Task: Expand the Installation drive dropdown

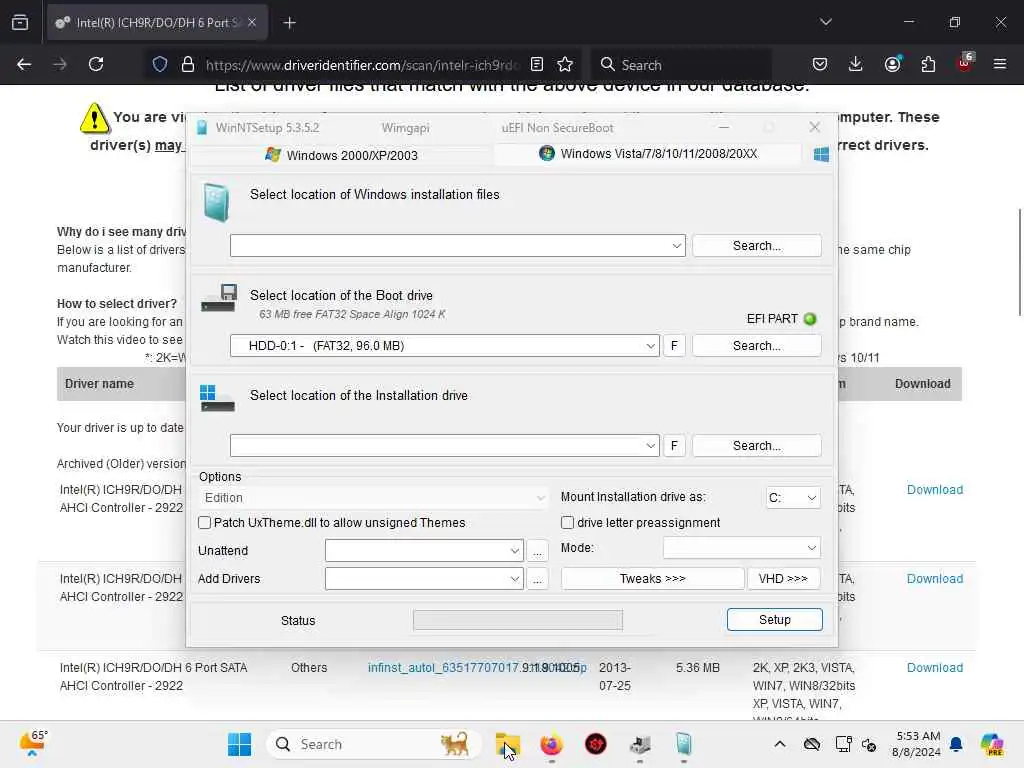Action: click(x=650, y=445)
